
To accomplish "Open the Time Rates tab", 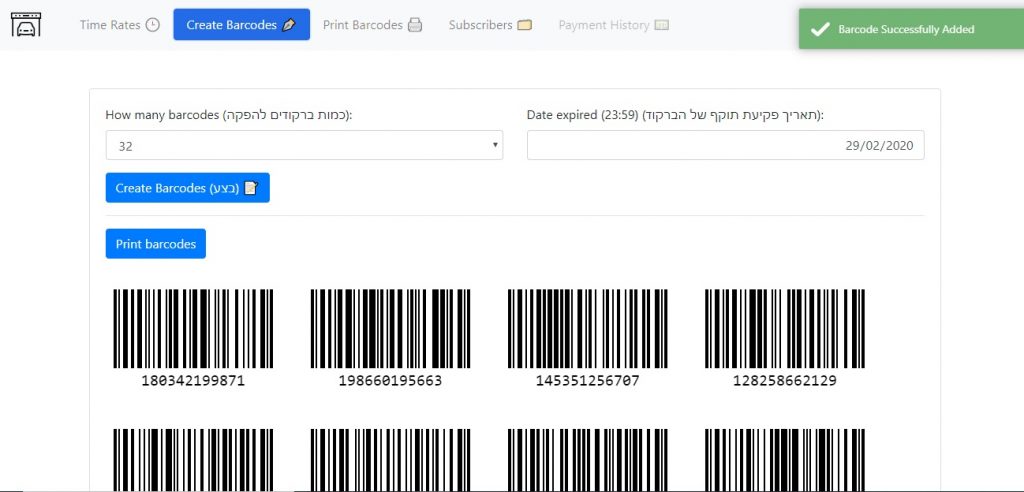I will click(110, 25).
